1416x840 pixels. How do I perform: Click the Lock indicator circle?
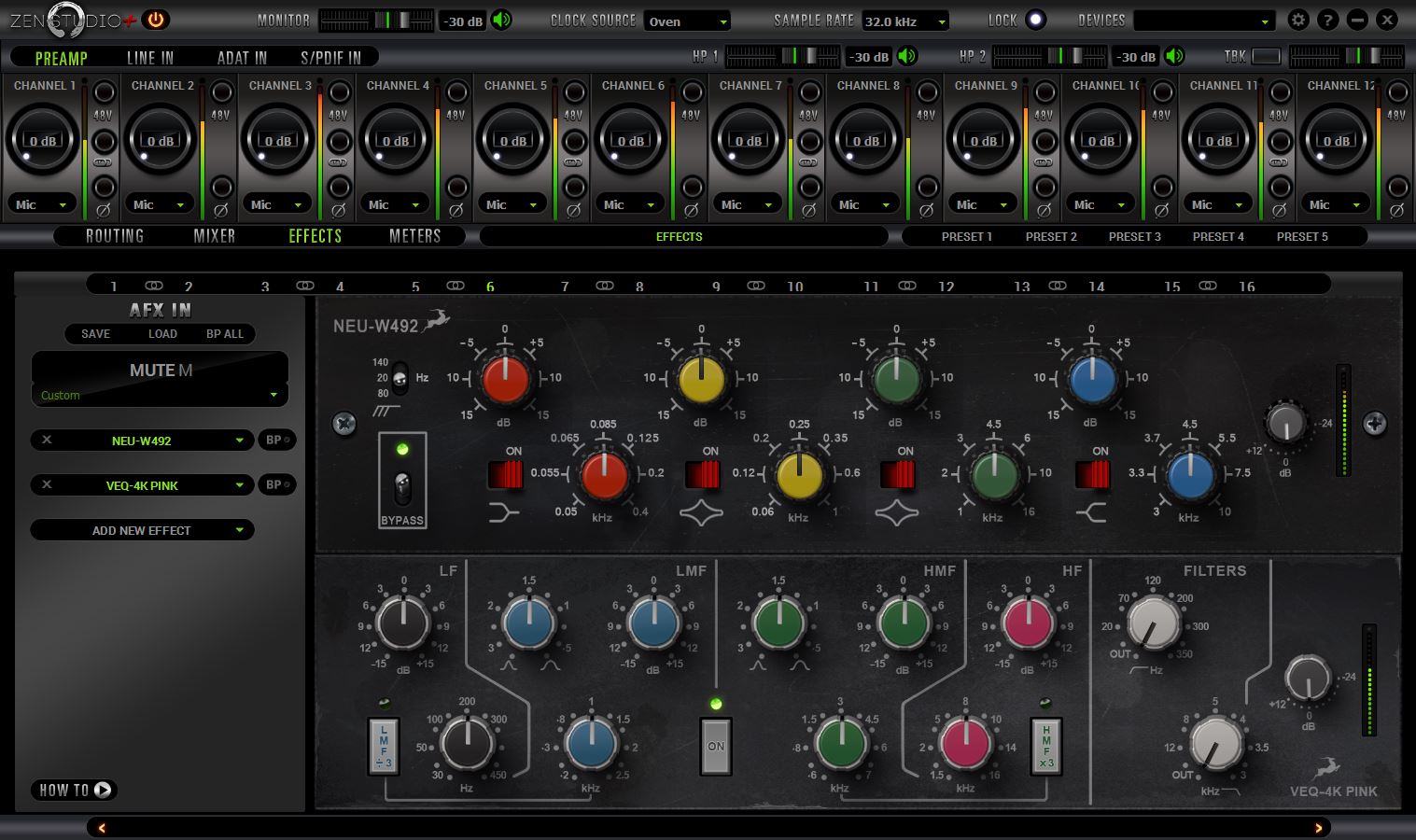pos(1035,20)
